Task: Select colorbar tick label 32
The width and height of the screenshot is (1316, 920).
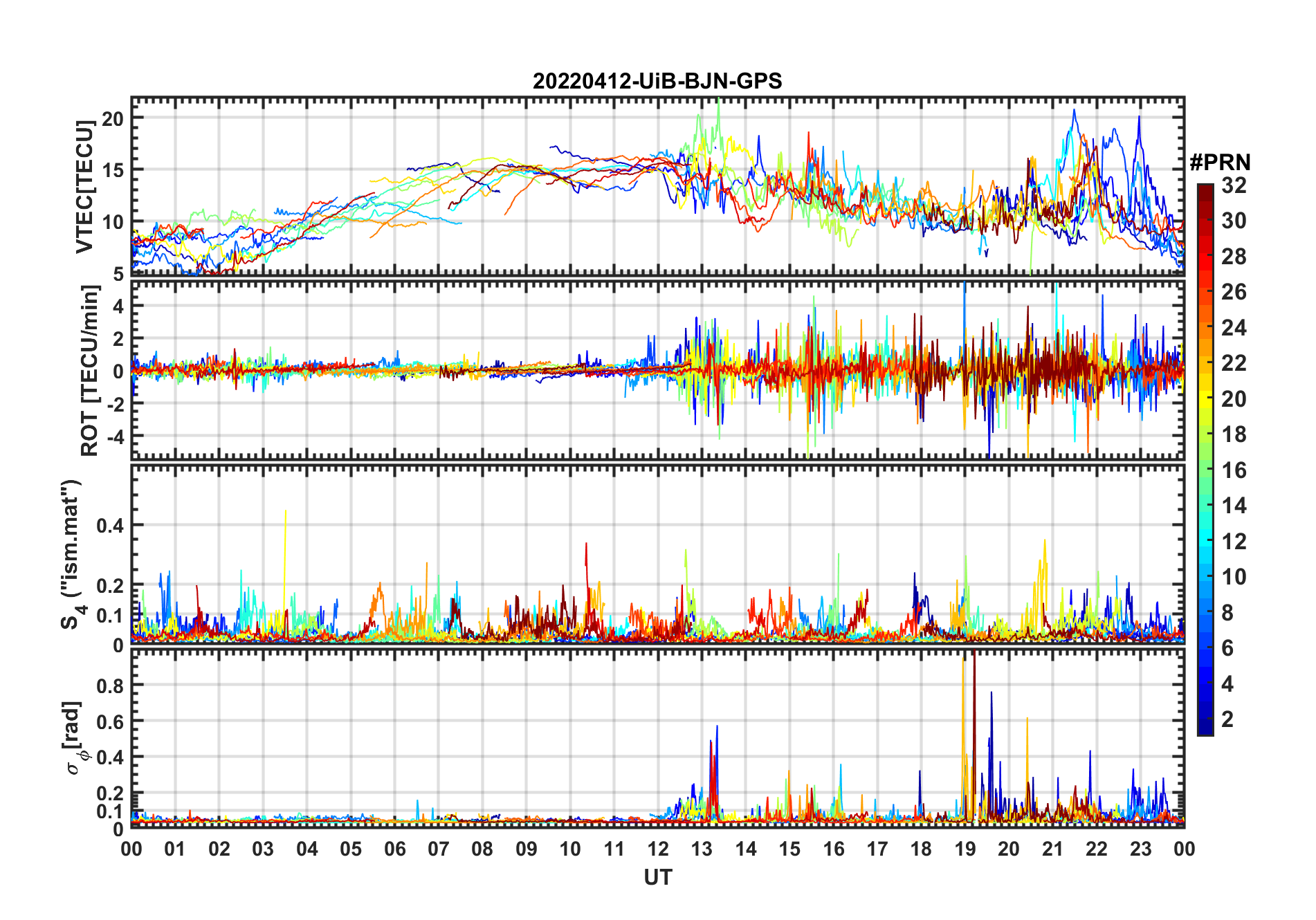Action: point(1234,185)
